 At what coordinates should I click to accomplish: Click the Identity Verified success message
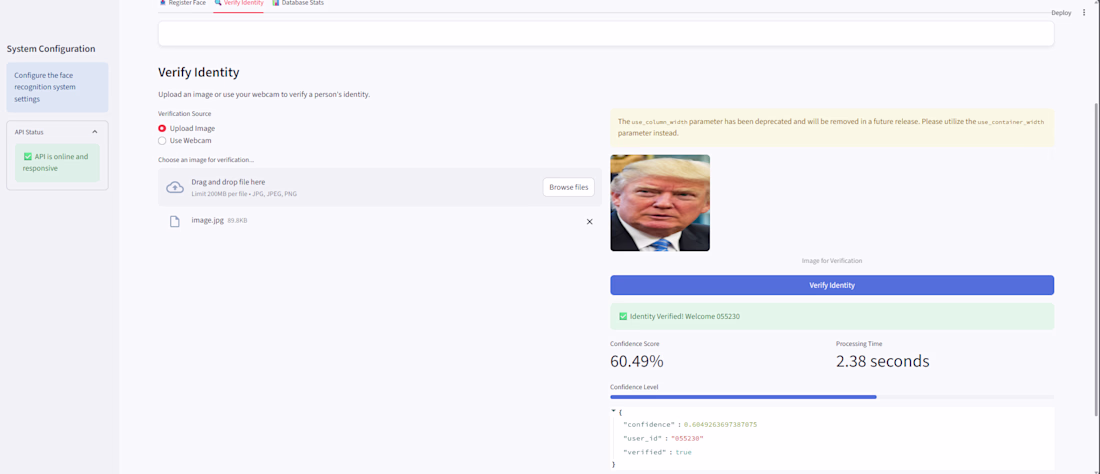point(832,316)
